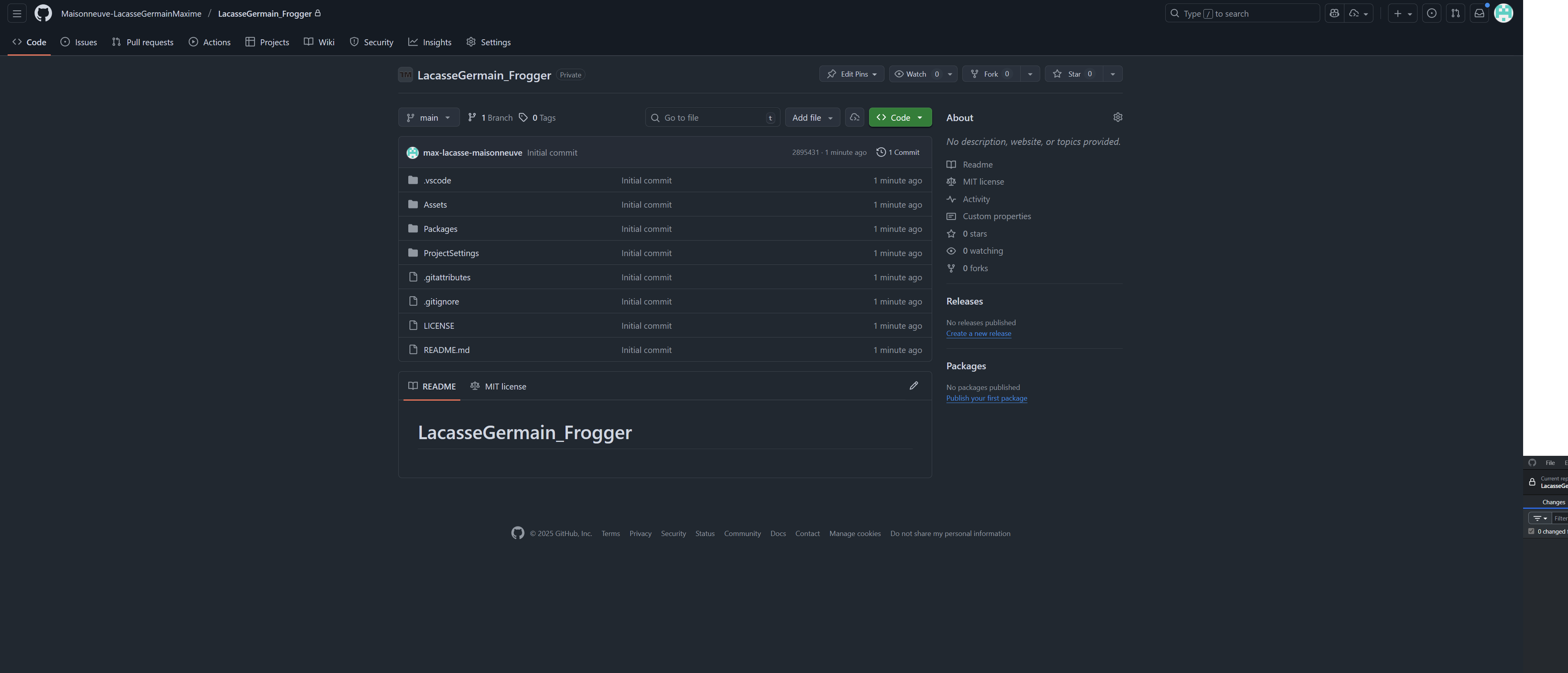Click the Type / to search box
The width and height of the screenshot is (1568, 673).
tap(1242, 13)
